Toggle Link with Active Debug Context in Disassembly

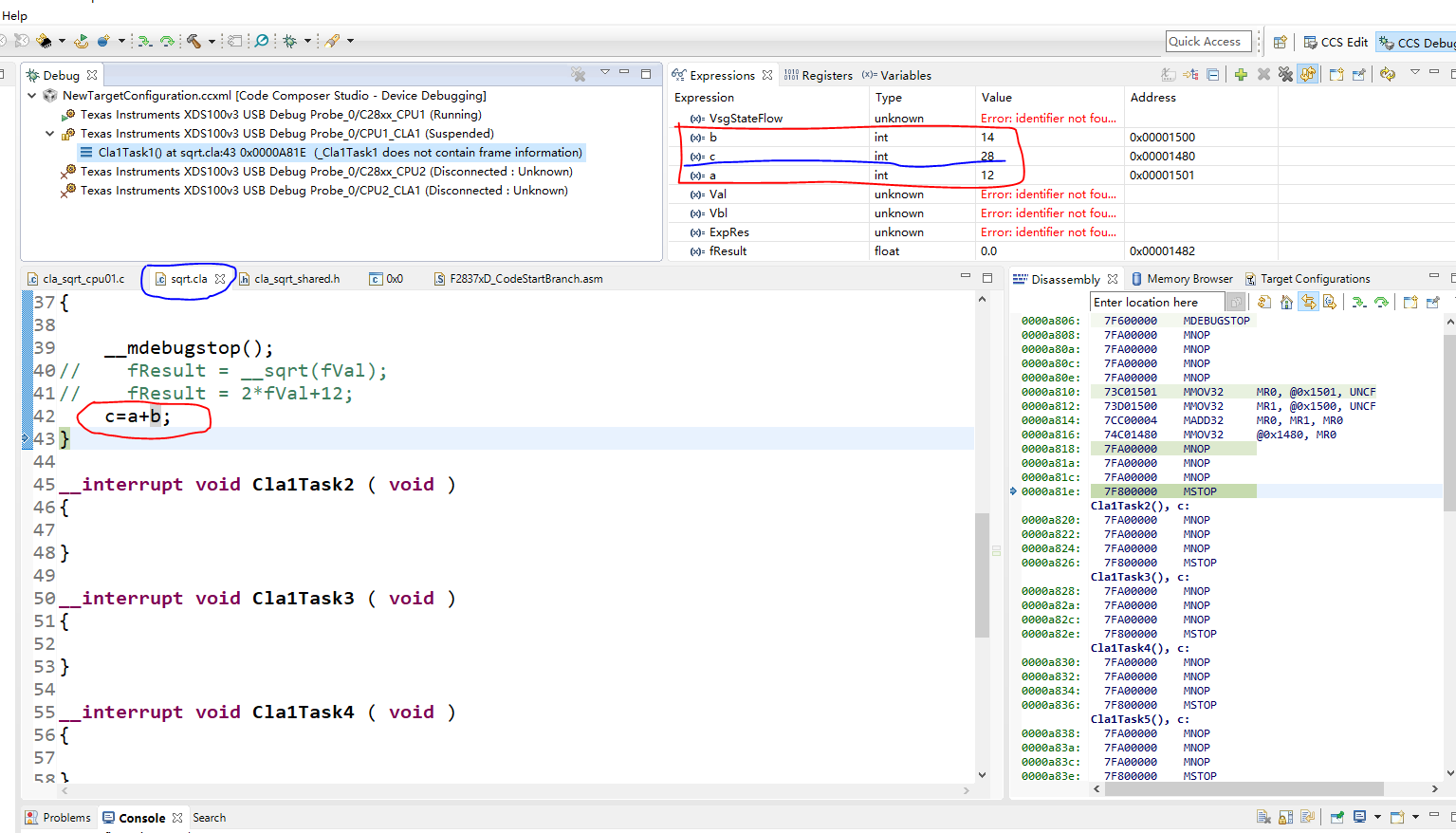click(1308, 302)
